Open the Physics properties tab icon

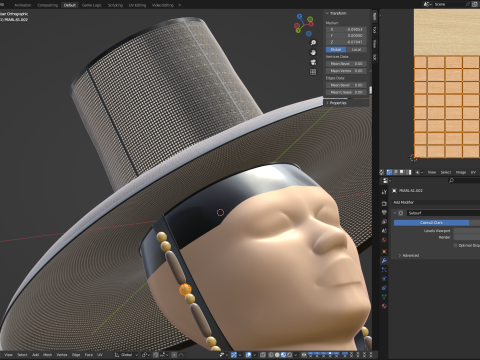click(x=384, y=279)
